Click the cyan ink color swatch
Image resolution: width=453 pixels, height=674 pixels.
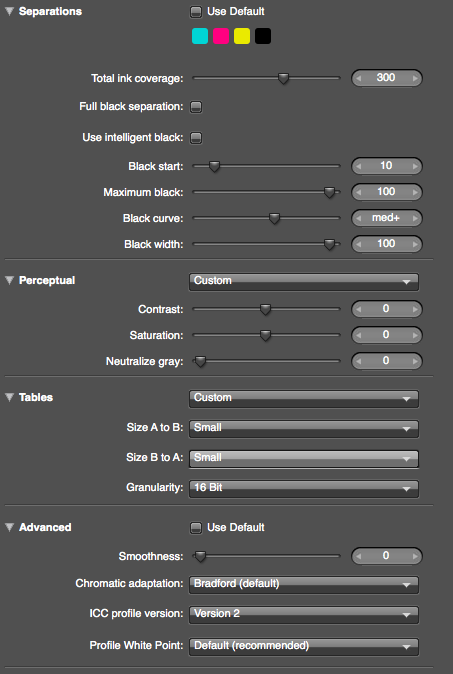[200, 37]
